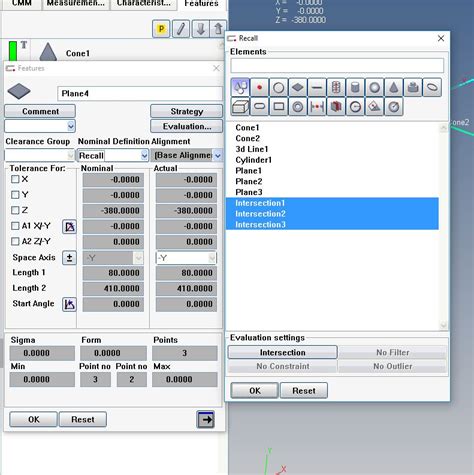Click the Comment button

coord(40,111)
